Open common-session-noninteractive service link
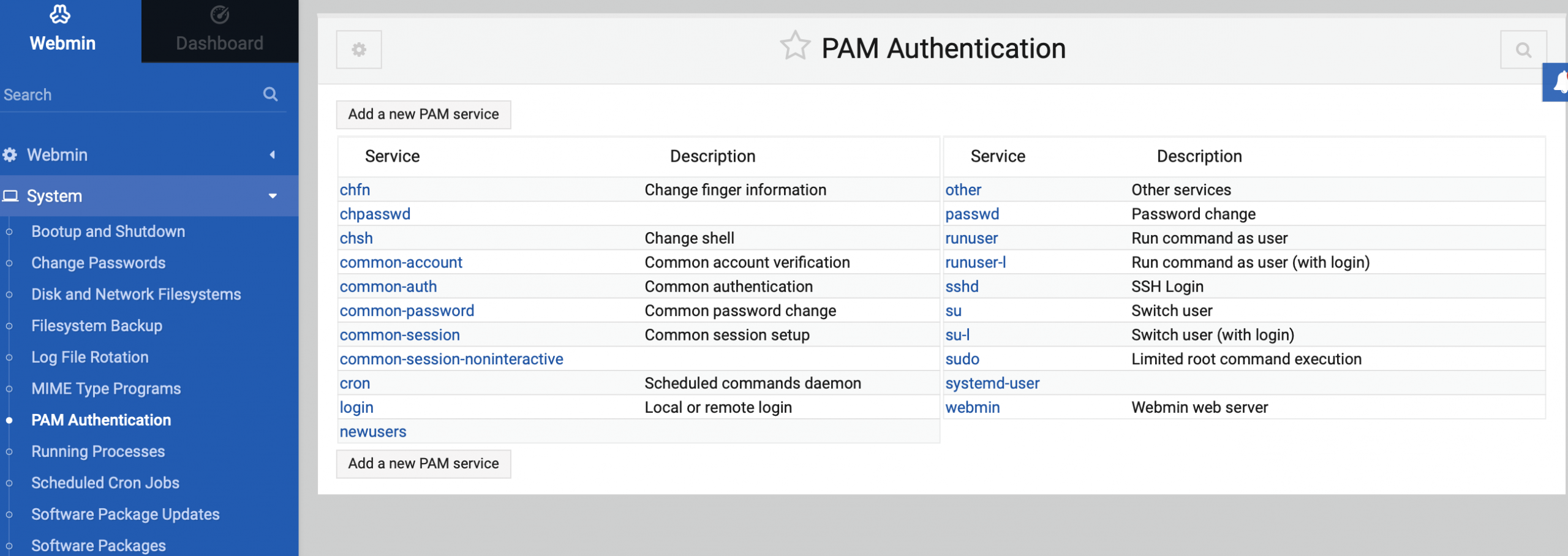The image size is (1568, 556). click(x=451, y=359)
